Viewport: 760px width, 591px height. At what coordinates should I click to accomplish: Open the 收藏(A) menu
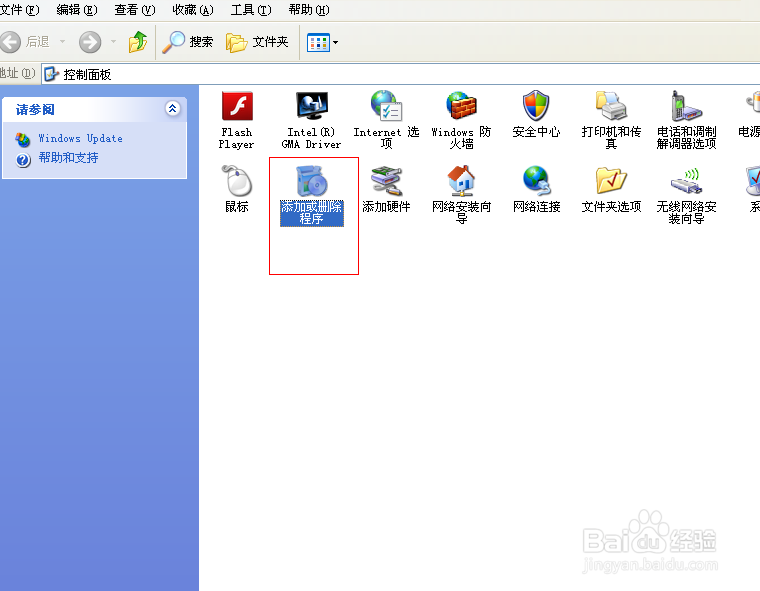(193, 10)
